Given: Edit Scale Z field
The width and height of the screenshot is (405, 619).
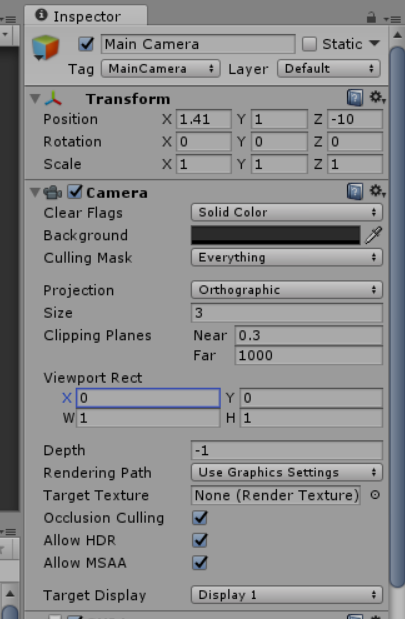Looking at the screenshot, I should point(355,164).
